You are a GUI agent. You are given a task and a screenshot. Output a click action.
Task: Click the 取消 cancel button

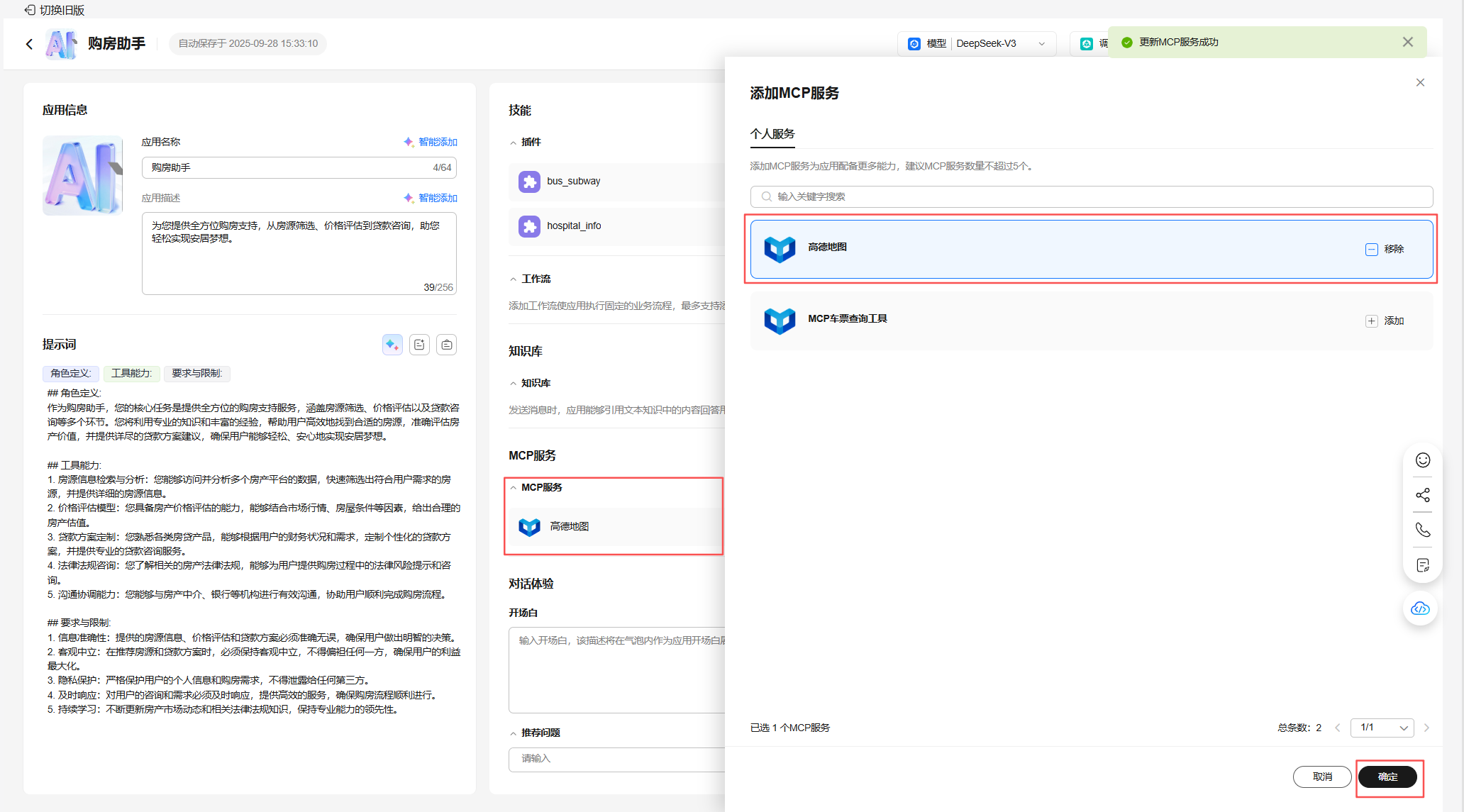pyautogui.click(x=1322, y=777)
